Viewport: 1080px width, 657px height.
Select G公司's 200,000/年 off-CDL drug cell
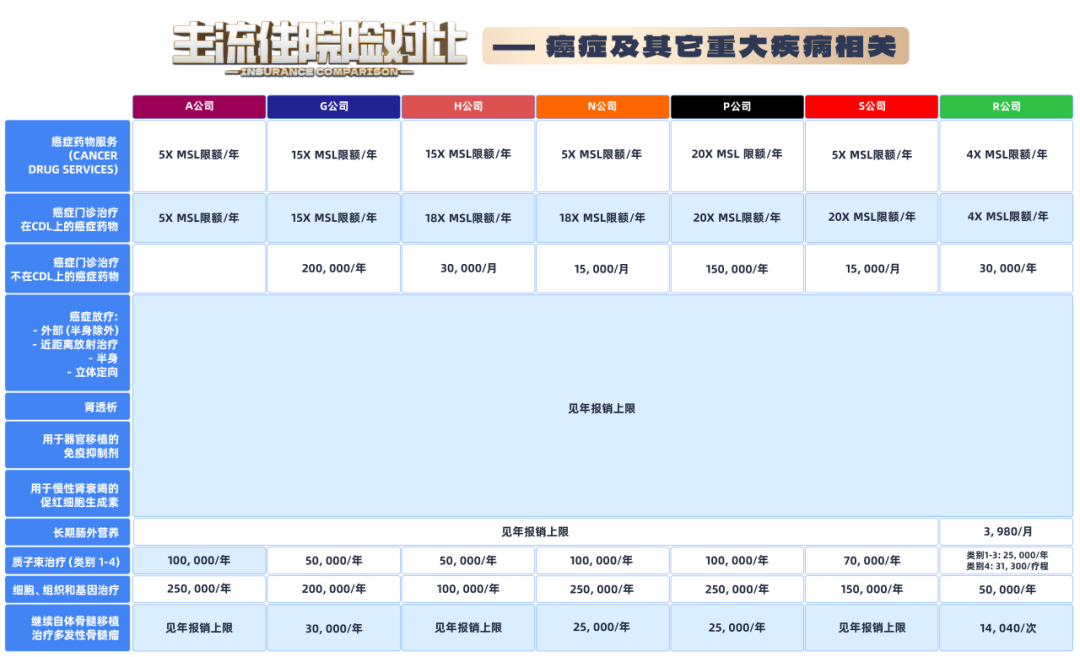pyautogui.click(x=332, y=268)
